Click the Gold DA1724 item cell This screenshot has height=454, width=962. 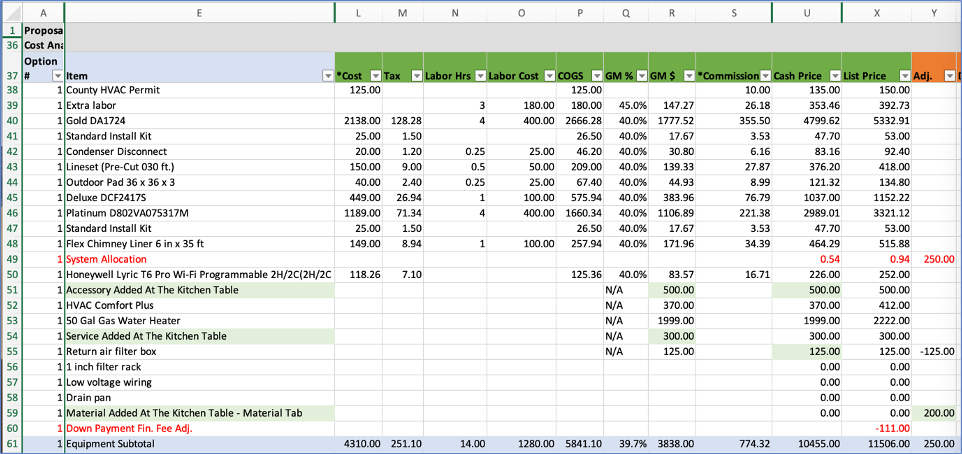[x=199, y=121]
